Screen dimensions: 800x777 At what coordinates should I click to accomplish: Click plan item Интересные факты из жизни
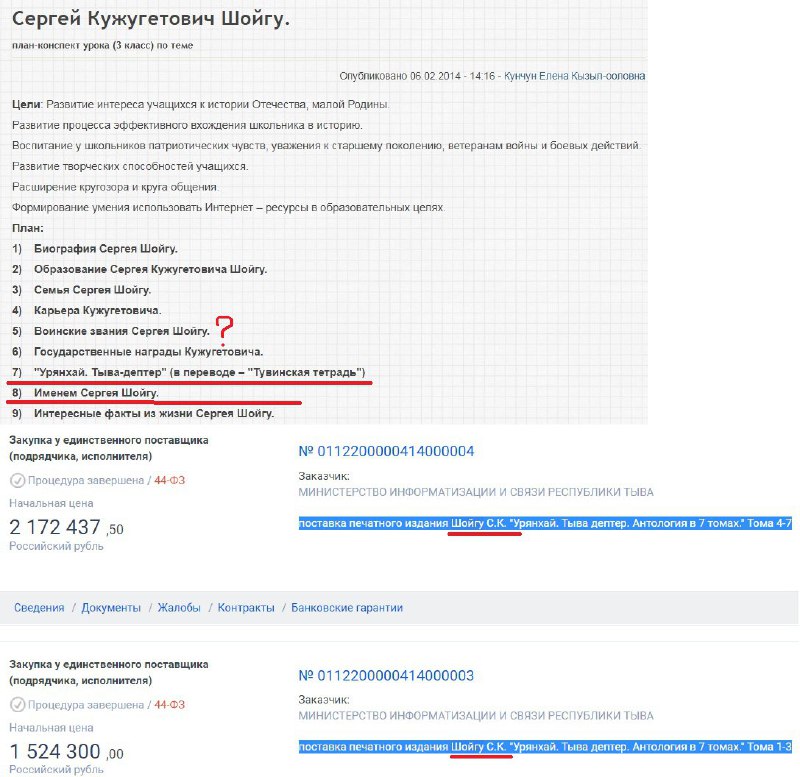point(154,413)
